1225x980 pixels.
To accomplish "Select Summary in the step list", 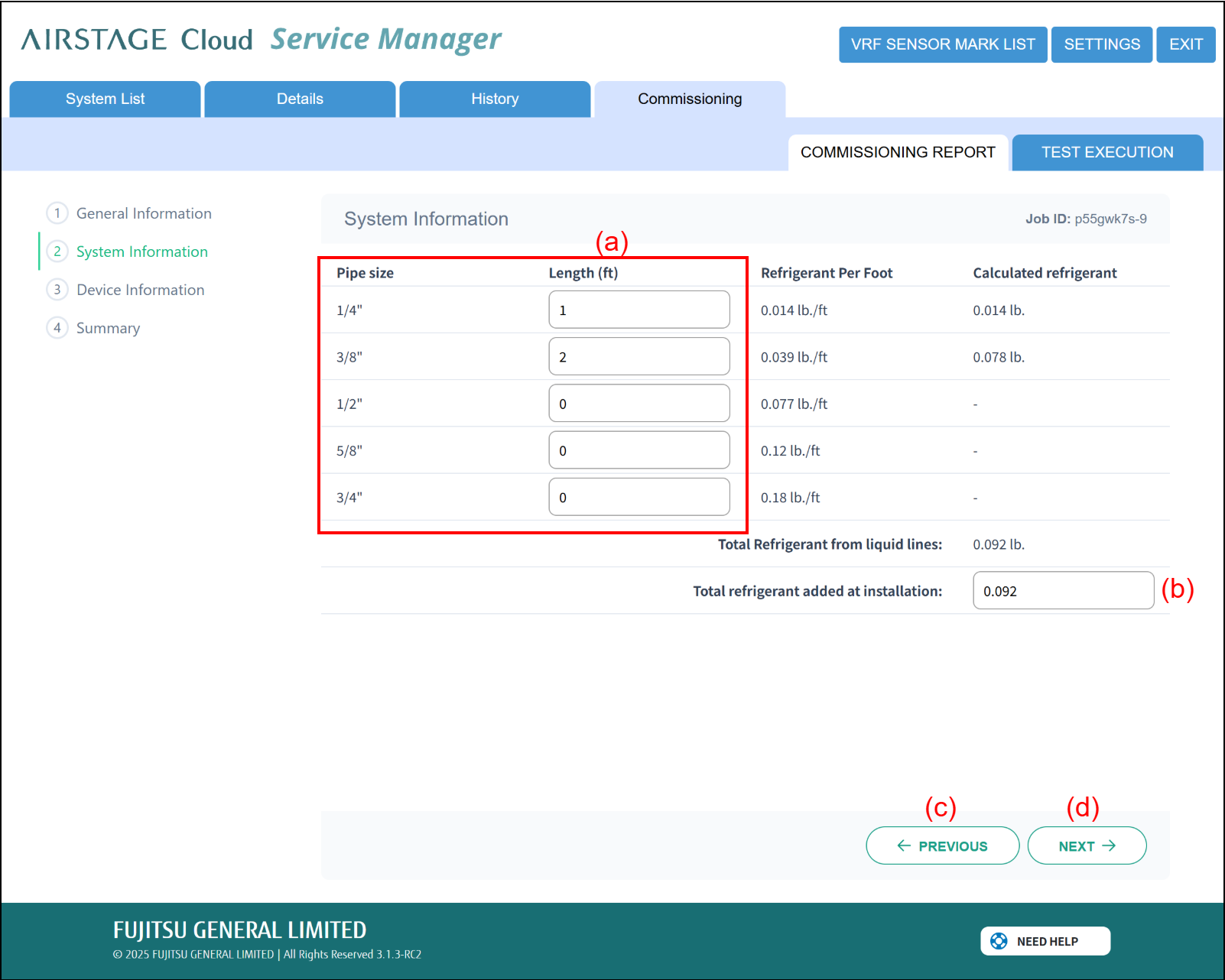I will (x=108, y=328).
